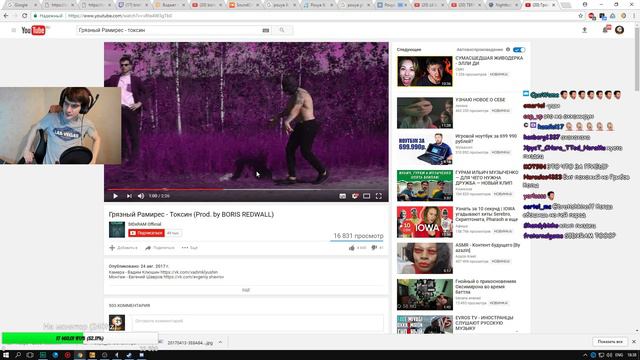Click the page vertical scrollbar

point(637,58)
